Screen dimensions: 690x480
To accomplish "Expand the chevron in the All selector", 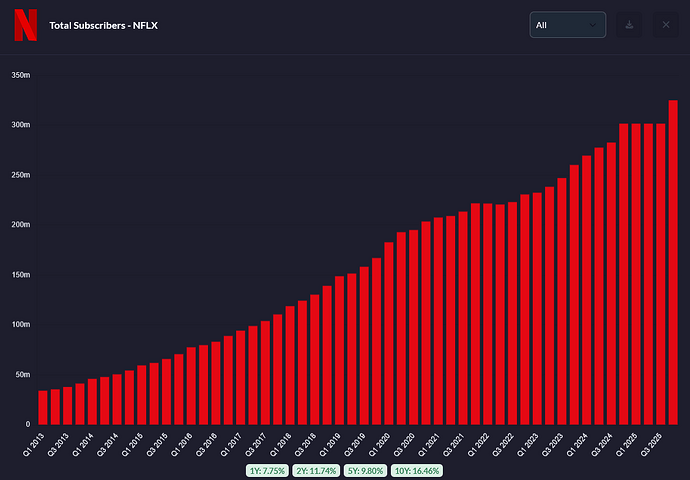I will click(593, 25).
